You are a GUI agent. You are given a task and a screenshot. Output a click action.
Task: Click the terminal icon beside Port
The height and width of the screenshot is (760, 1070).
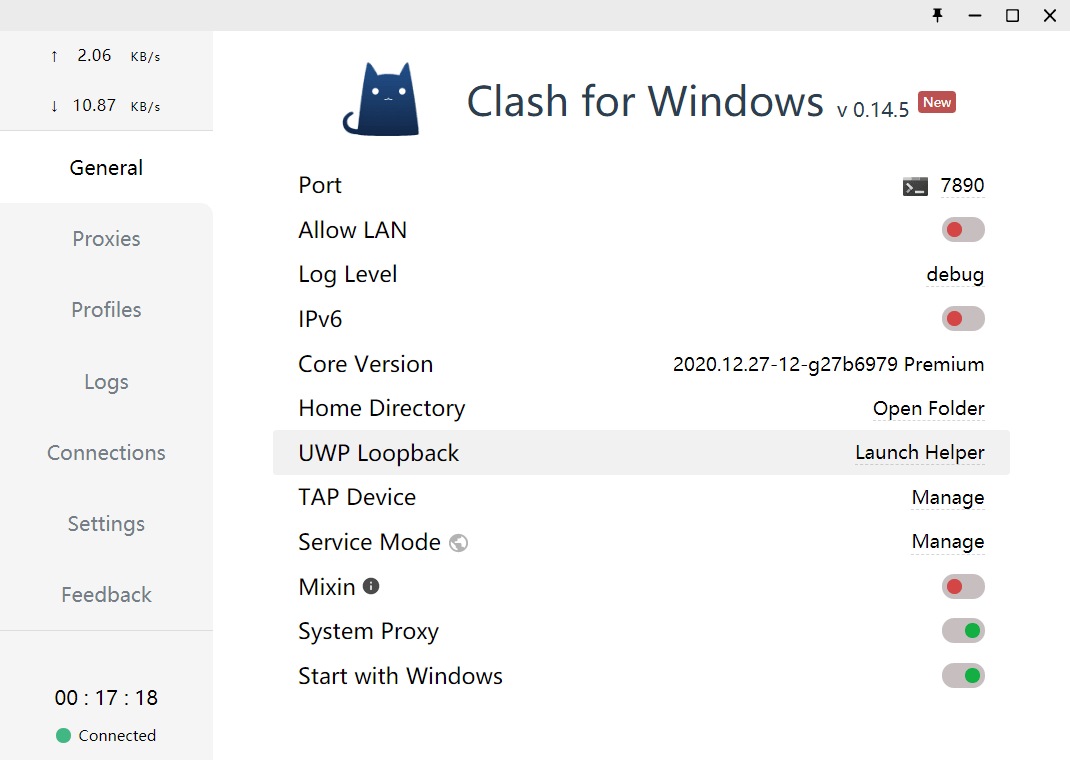(914, 186)
